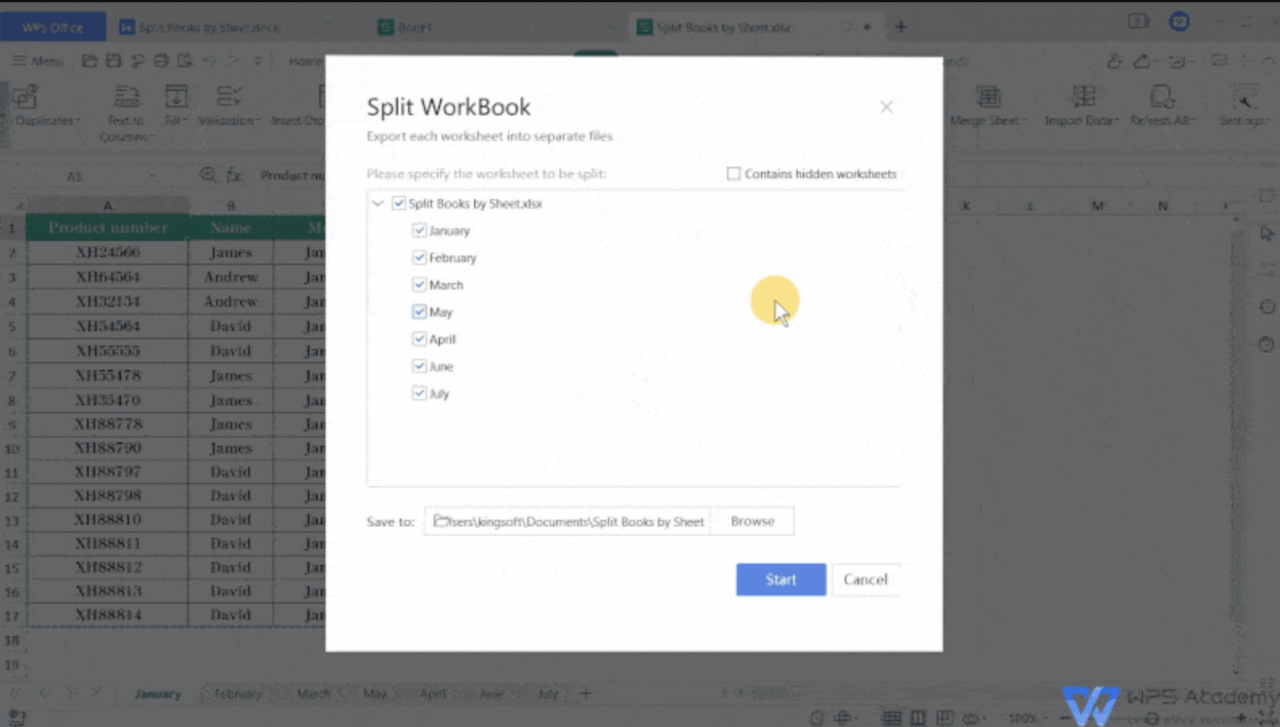This screenshot has width=1280, height=727.
Task: Uncheck the June worksheet
Action: pos(419,367)
